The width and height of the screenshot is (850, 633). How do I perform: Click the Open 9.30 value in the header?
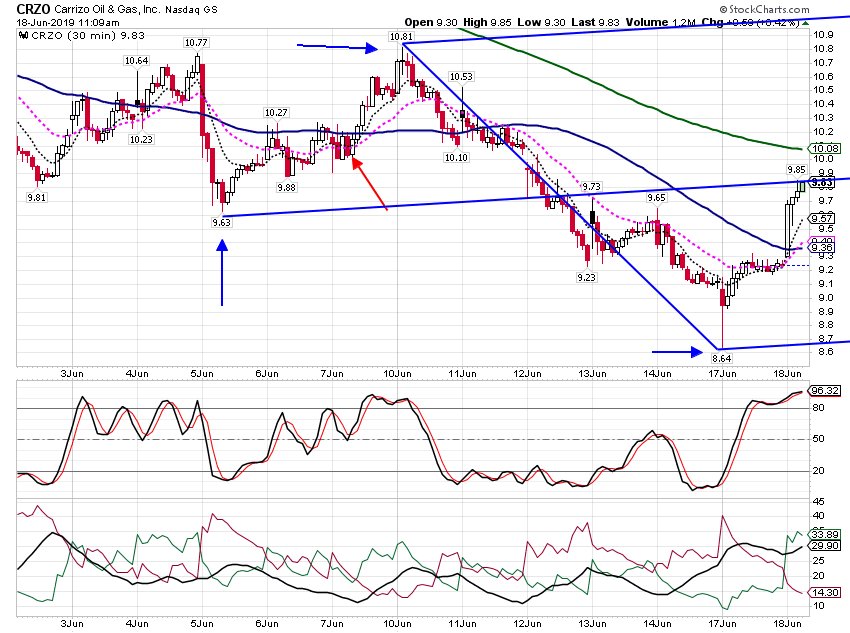pyautogui.click(x=431, y=22)
